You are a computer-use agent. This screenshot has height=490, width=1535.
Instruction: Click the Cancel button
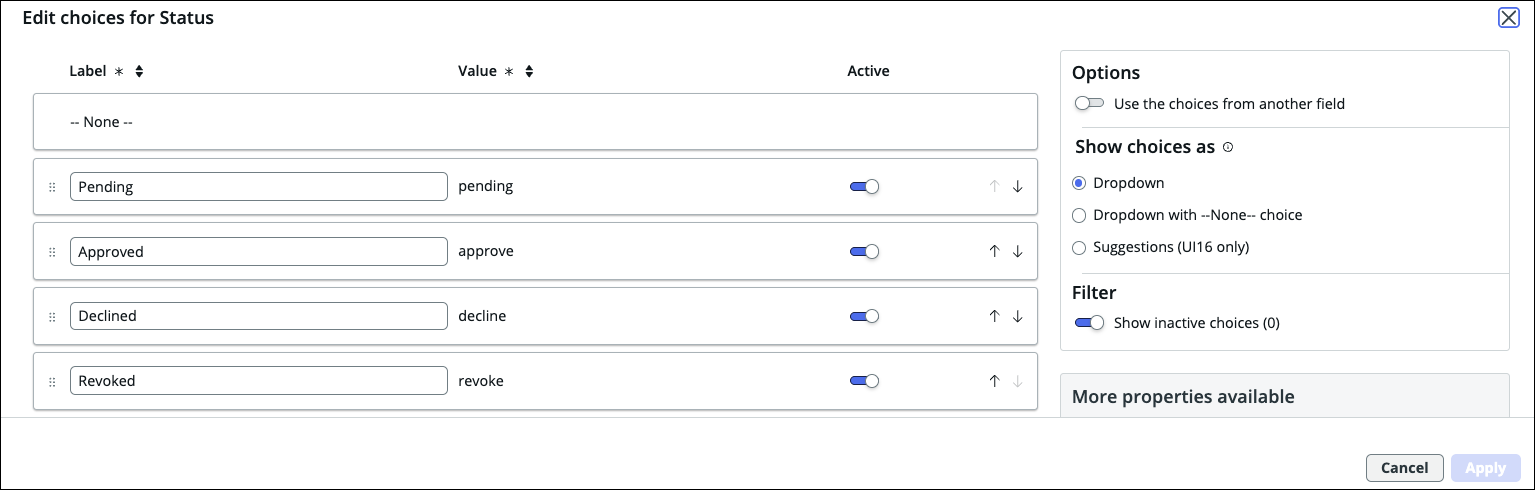point(1405,468)
